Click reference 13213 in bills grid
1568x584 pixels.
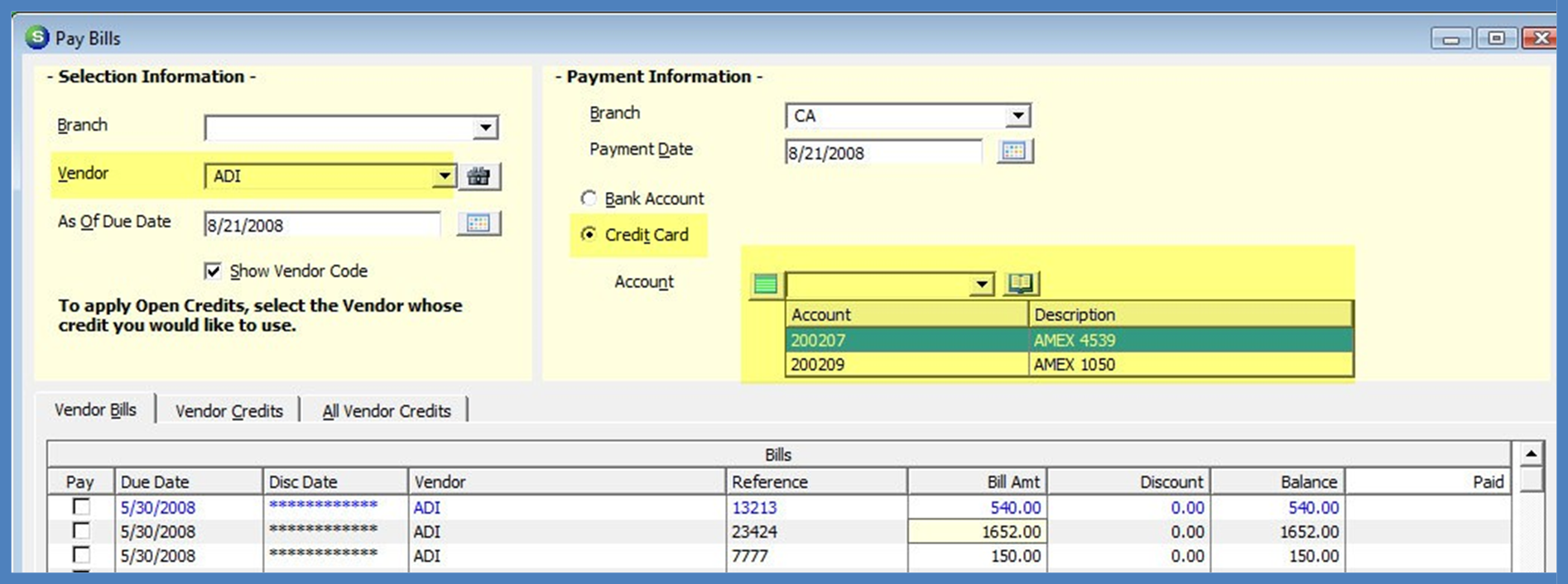point(817,507)
